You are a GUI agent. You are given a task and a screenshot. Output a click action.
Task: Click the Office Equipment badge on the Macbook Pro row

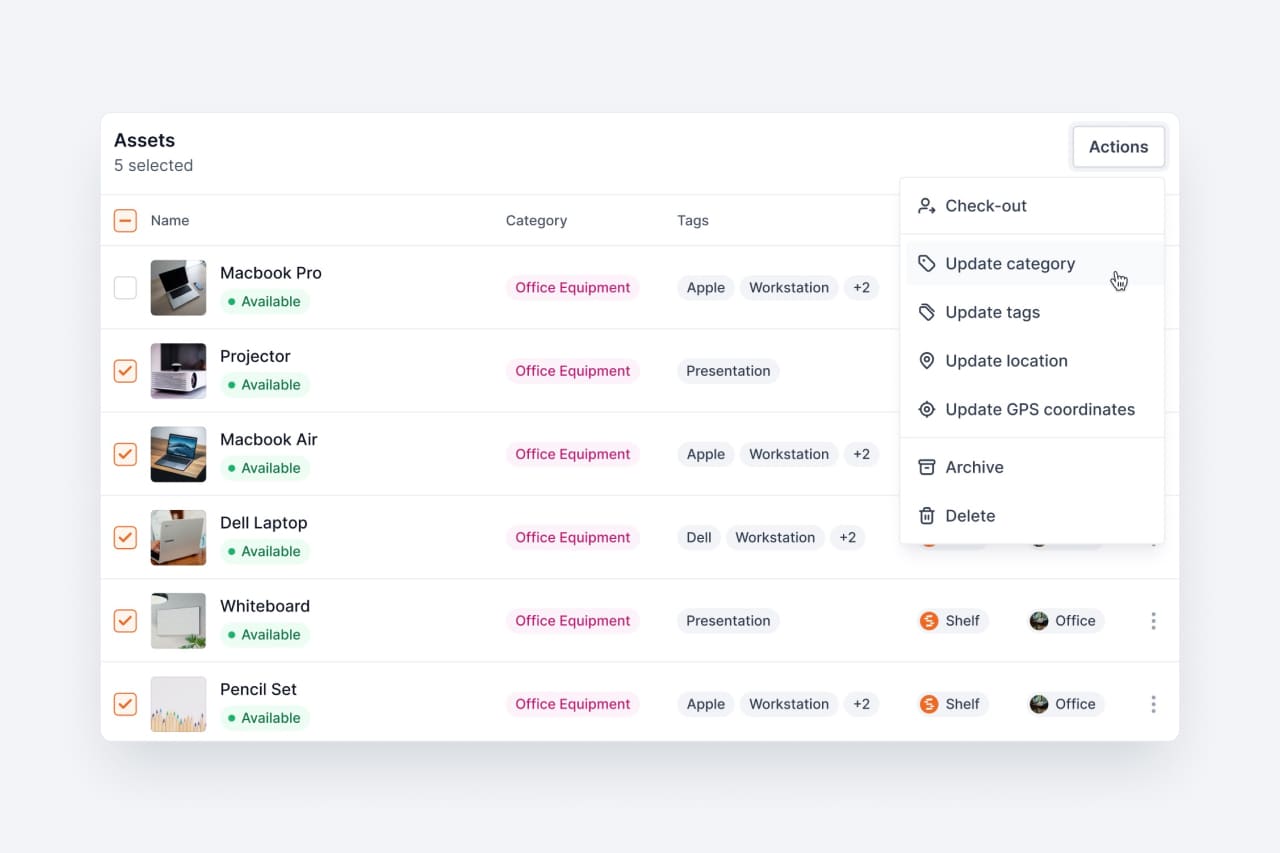coord(572,287)
